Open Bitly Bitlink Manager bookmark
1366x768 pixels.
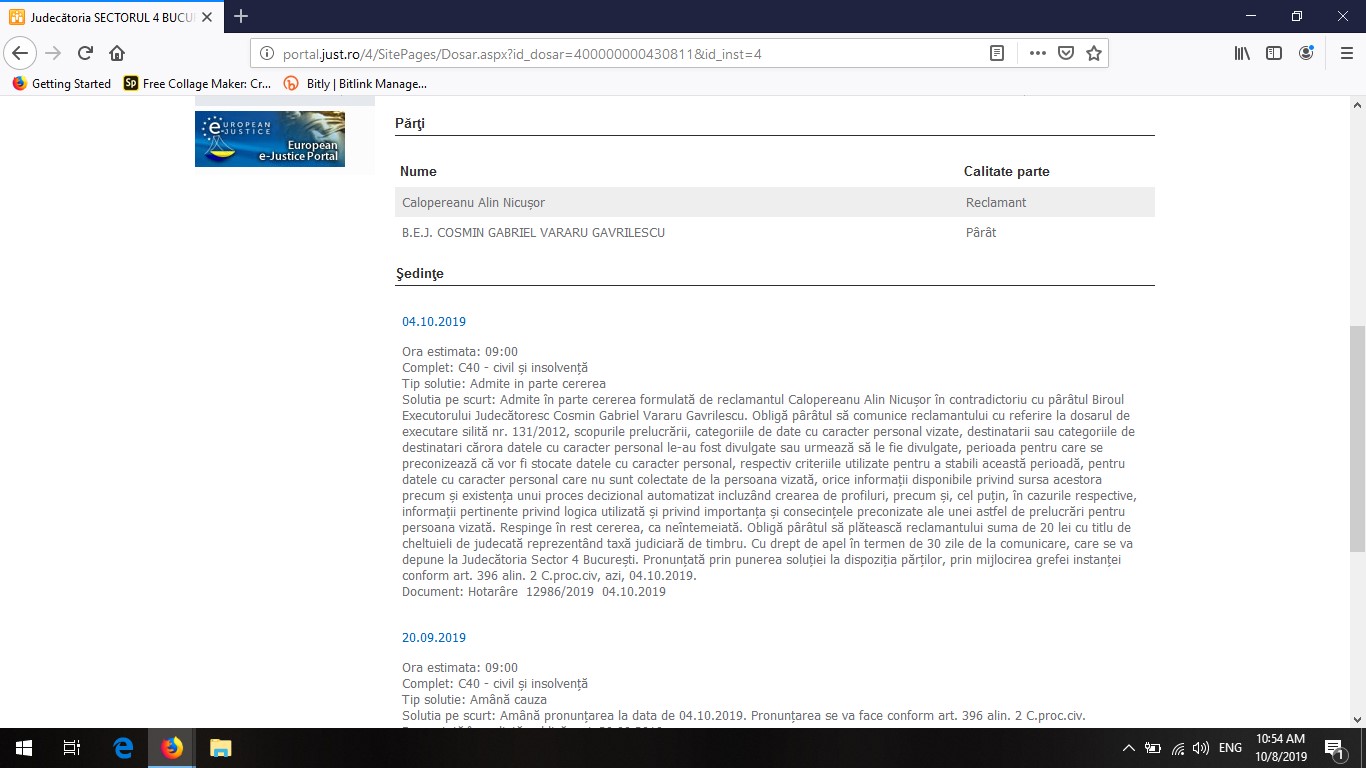[x=356, y=84]
